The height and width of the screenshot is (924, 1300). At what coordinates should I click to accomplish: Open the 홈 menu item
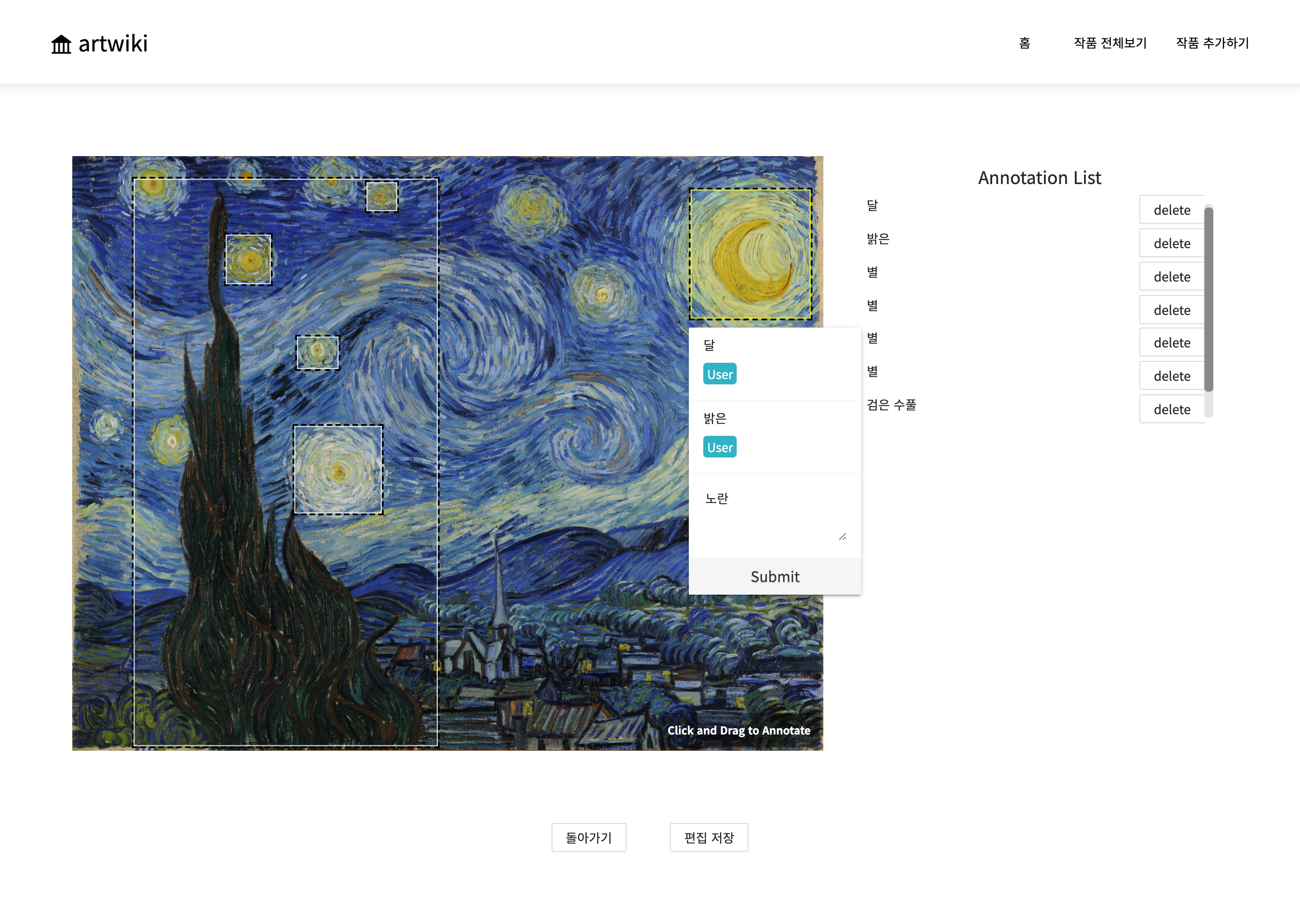[x=1024, y=43]
